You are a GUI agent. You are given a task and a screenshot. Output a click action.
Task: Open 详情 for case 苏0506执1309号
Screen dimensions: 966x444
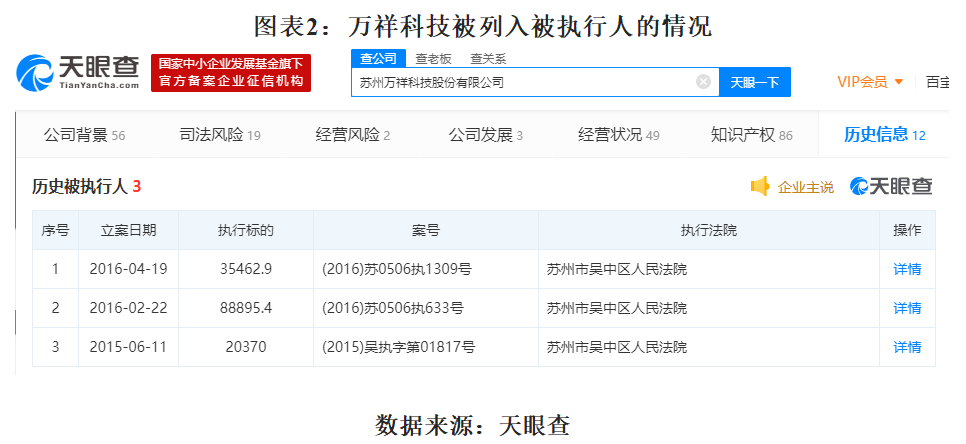(907, 269)
